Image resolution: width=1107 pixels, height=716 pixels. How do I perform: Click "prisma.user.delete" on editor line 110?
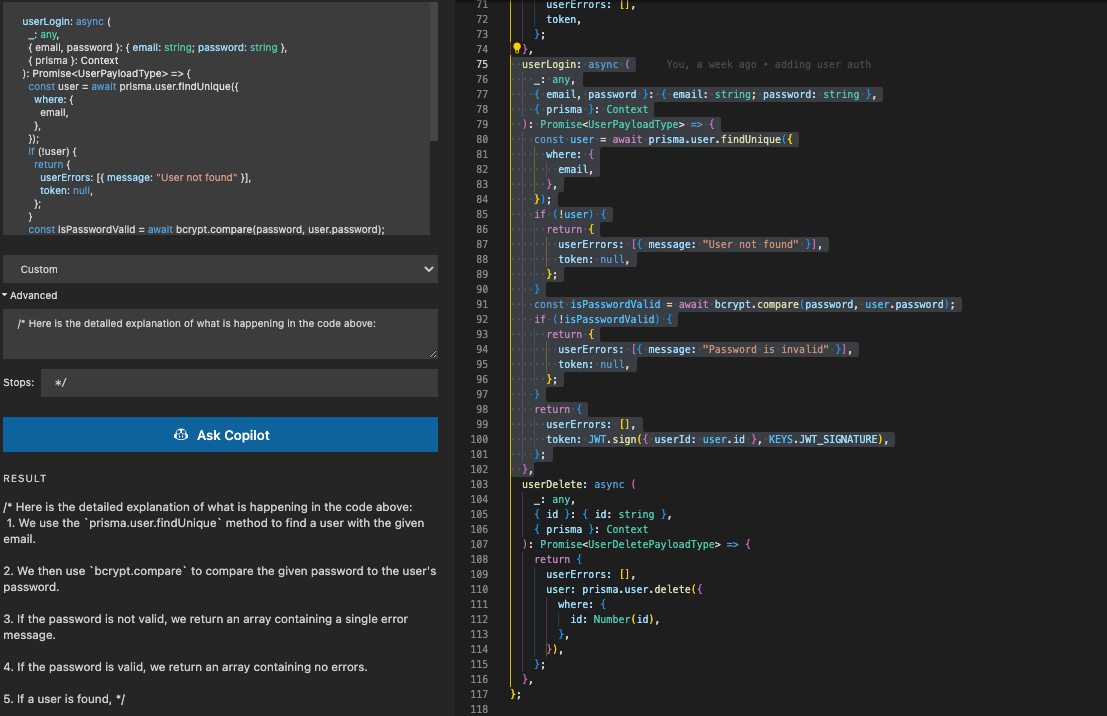click(636, 589)
